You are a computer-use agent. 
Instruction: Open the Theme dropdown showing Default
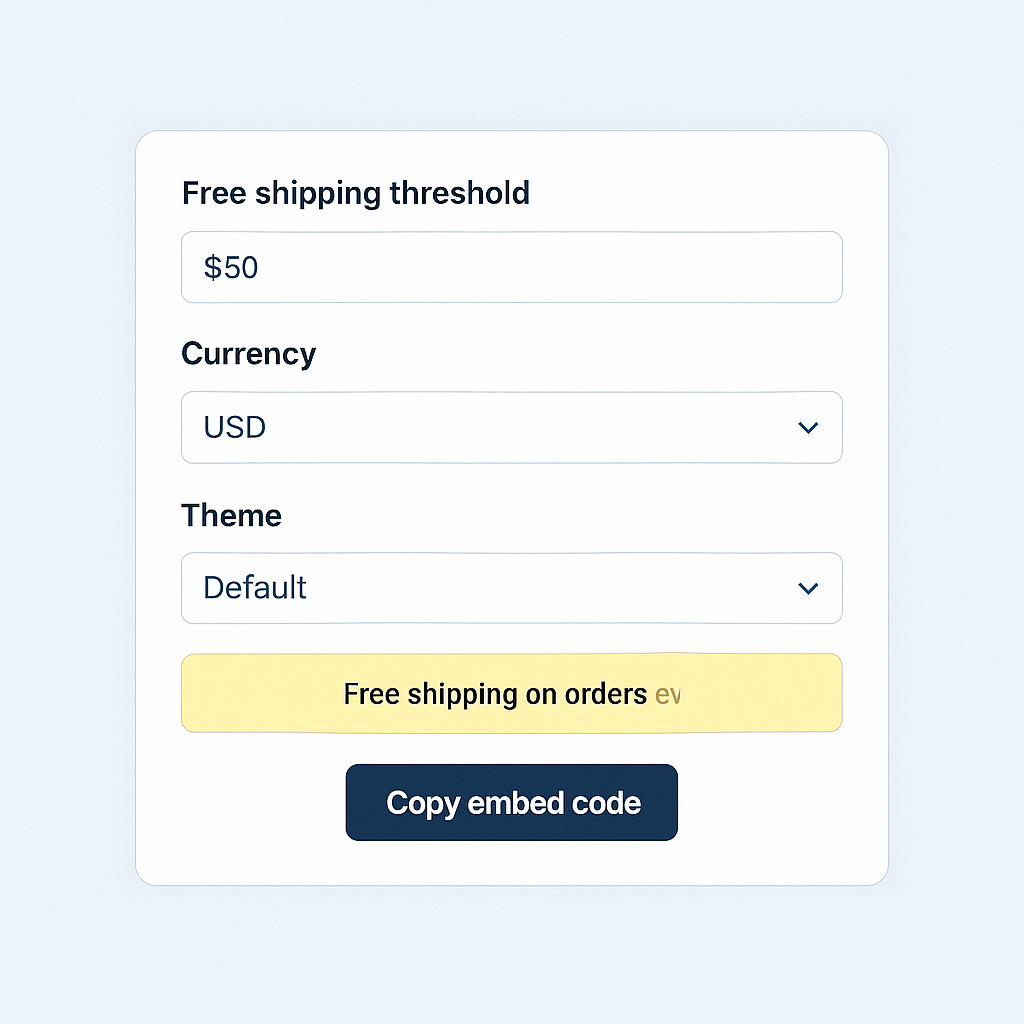512,588
